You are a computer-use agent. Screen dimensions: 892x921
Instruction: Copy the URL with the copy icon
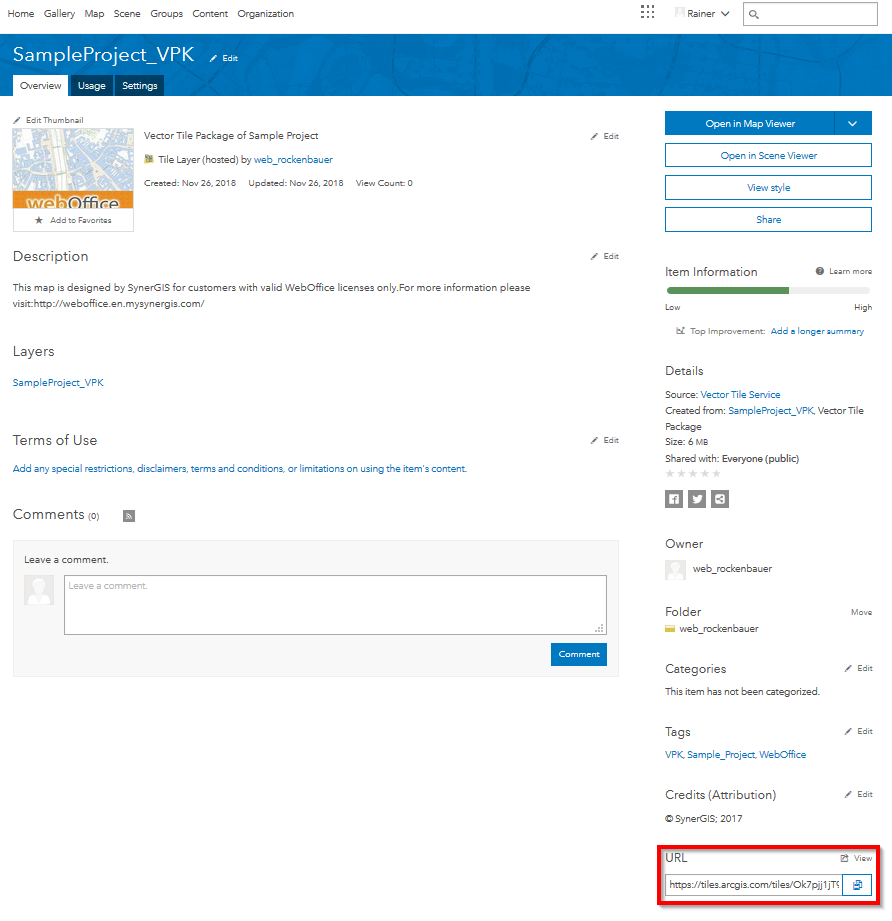click(857, 885)
